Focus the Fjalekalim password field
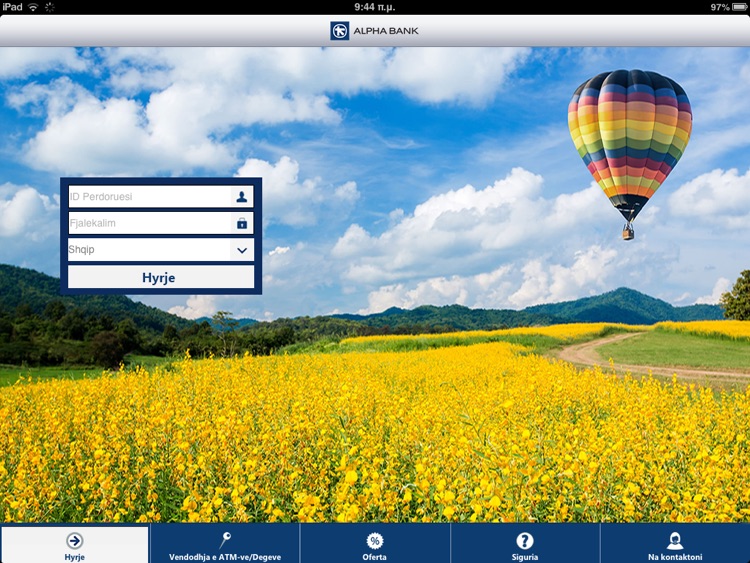Image resolution: width=750 pixels, height=563 pixels. pos(161,223)
